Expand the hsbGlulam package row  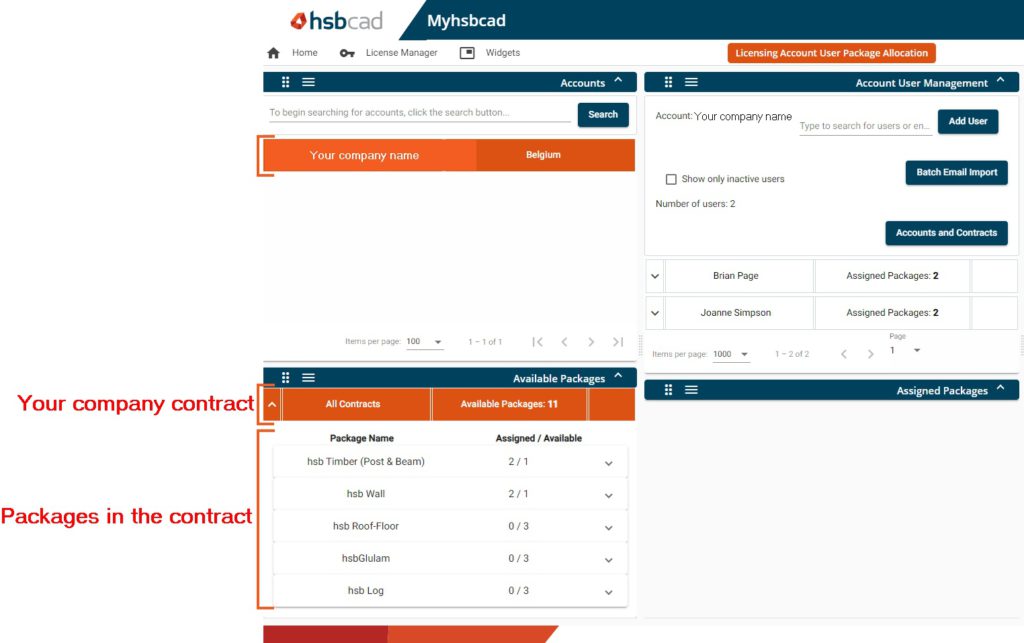(x=609, y=560)
